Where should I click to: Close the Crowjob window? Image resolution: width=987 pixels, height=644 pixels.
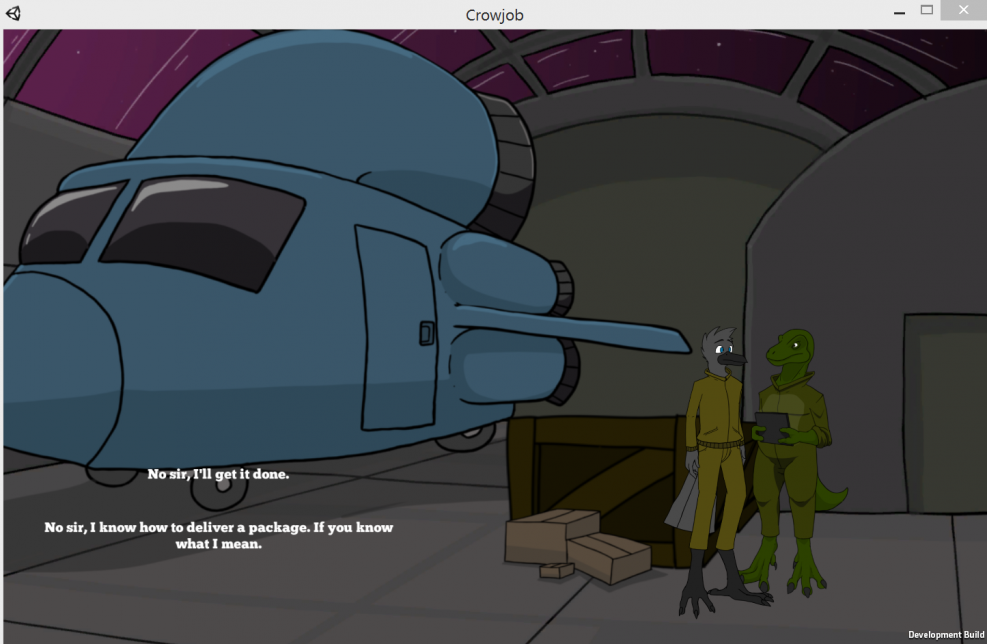pyautogui.click(x=963, y=10)
